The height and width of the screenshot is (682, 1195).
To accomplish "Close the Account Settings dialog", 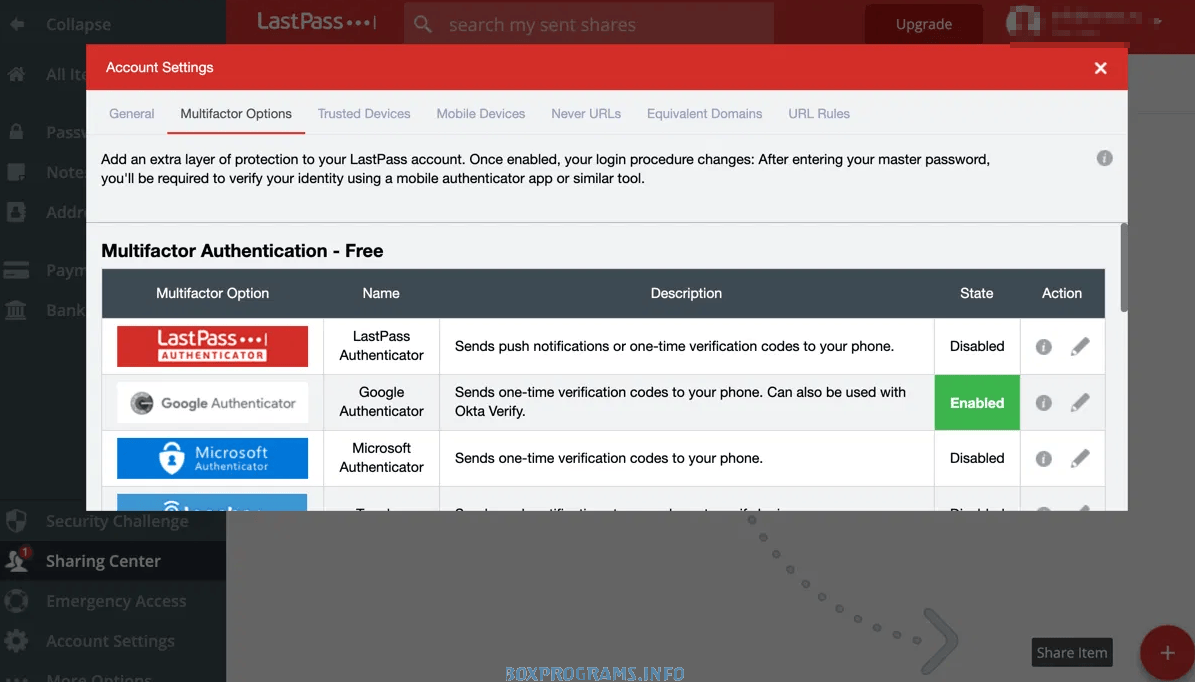I will (1100, 68).
